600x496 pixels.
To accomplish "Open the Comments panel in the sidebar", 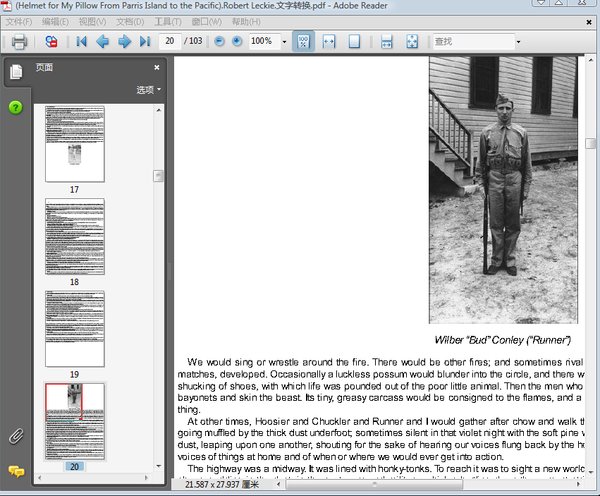I will (15, 471).
